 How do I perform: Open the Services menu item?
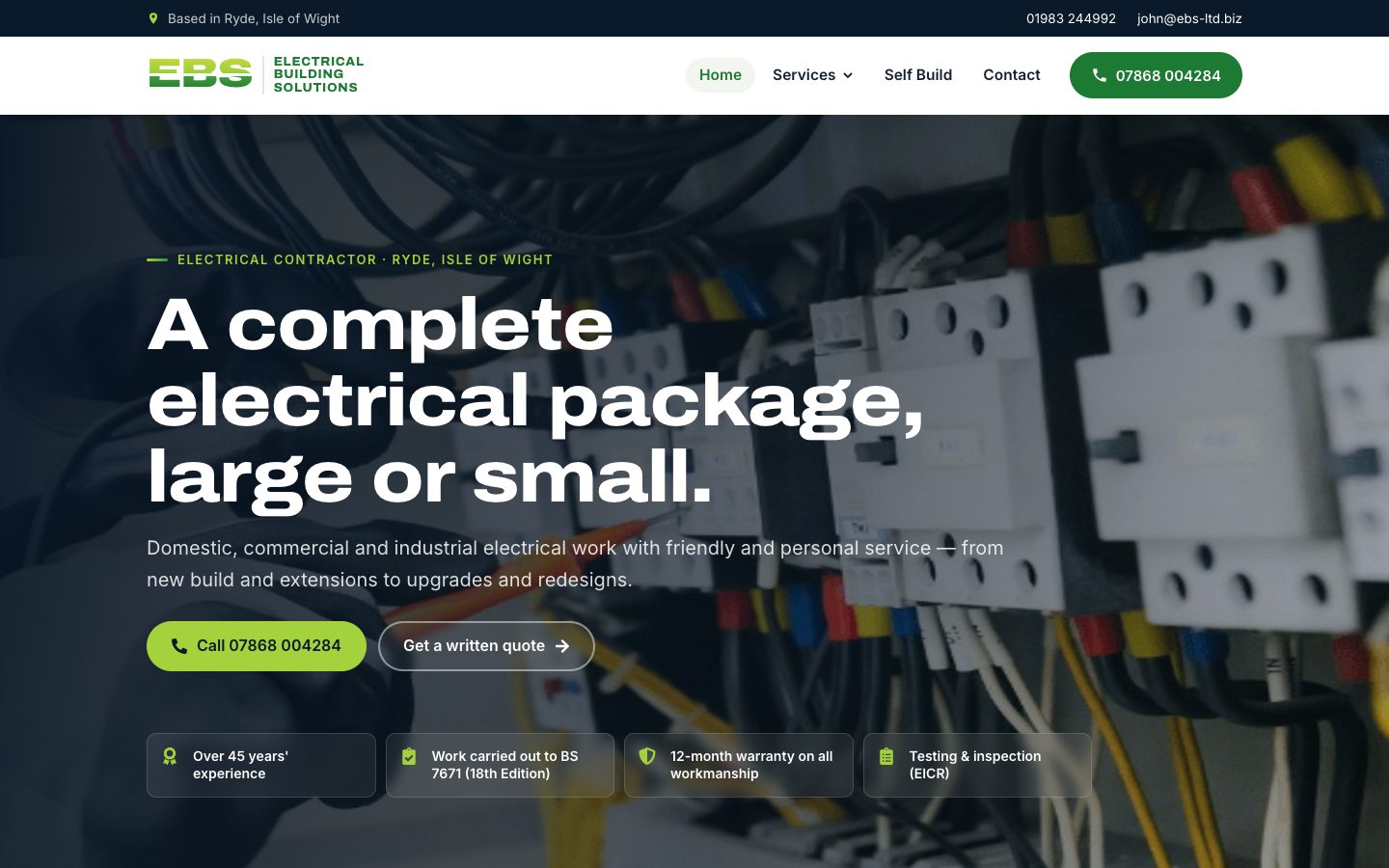[813, 75]
